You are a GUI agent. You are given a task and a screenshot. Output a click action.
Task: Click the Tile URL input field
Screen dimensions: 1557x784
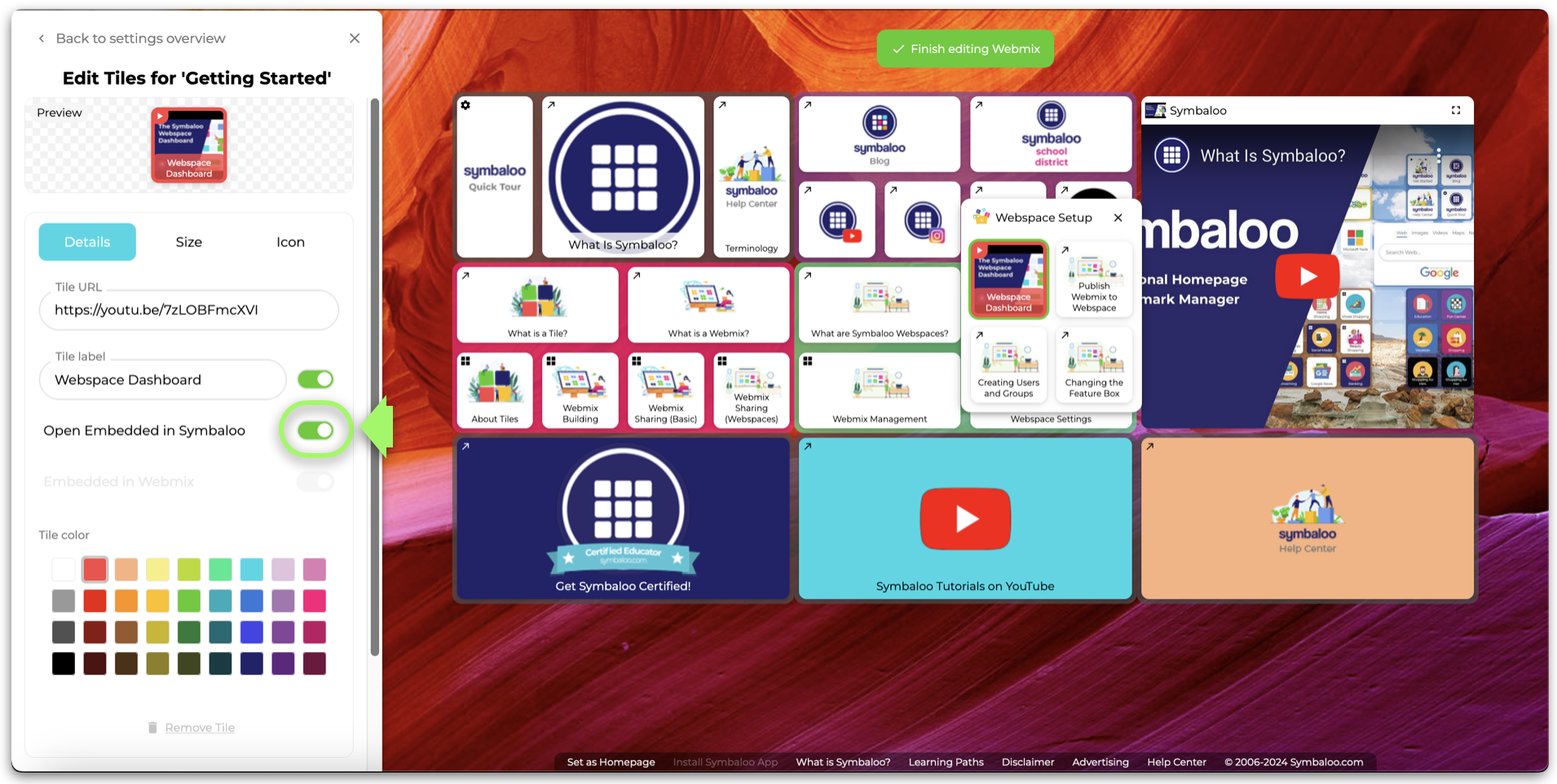tap(189, 310)
